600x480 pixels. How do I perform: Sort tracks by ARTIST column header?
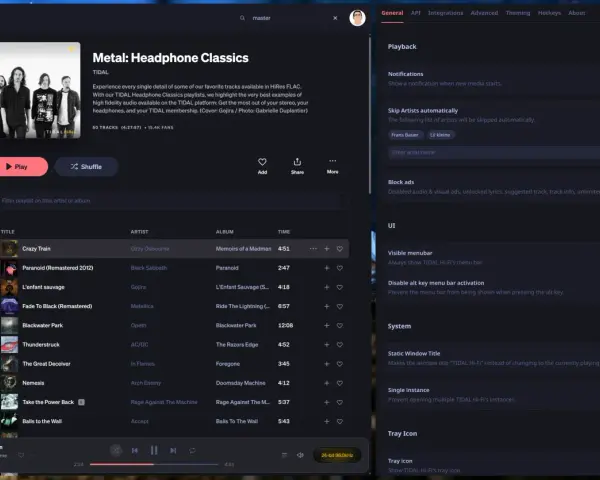139,232
